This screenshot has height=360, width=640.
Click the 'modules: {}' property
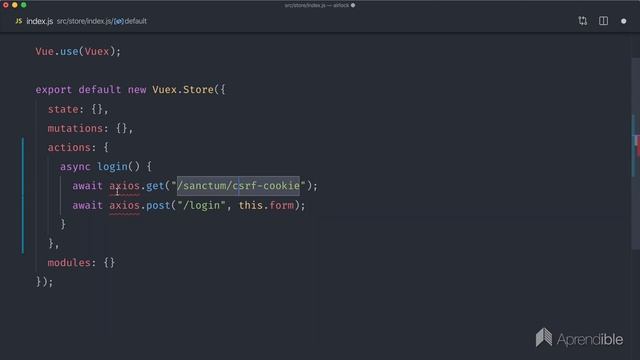(81, 262)
